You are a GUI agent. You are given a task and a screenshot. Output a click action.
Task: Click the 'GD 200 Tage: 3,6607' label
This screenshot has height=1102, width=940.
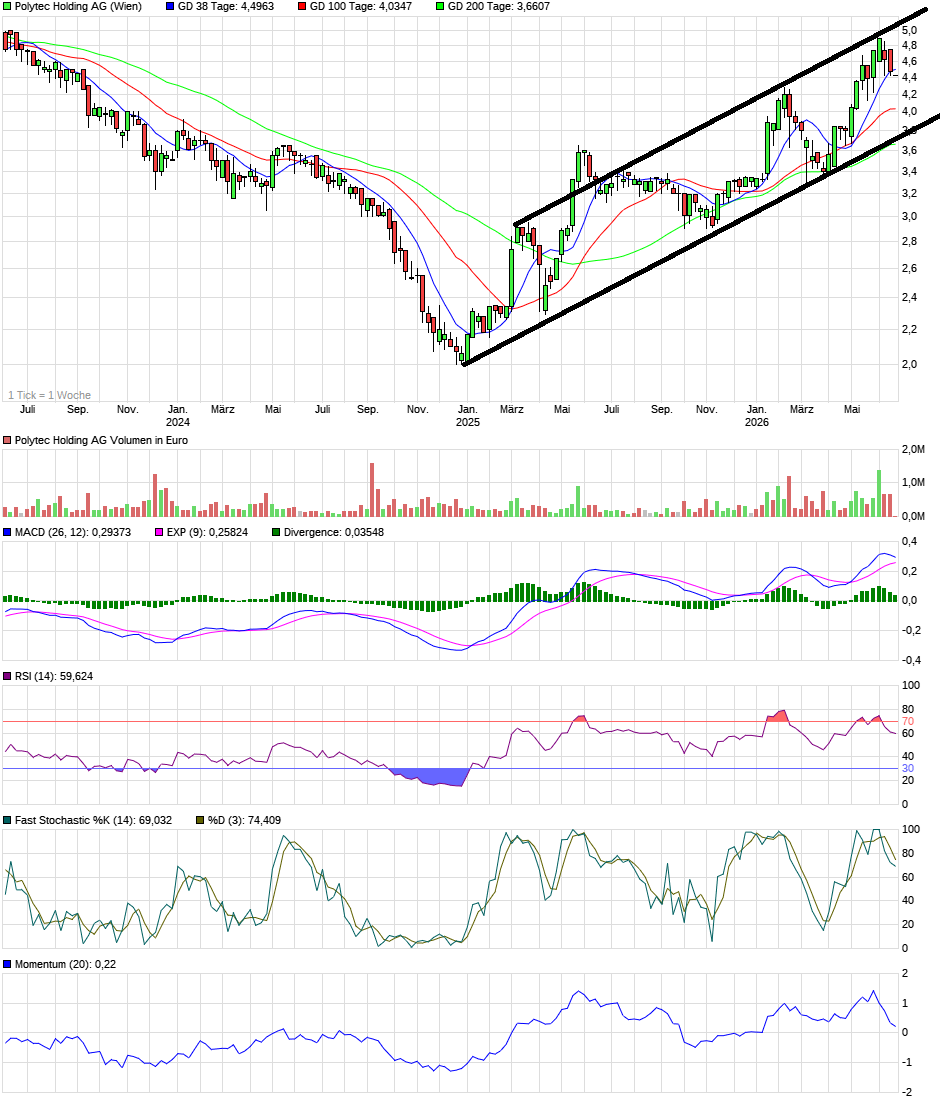tap(498, 6)
